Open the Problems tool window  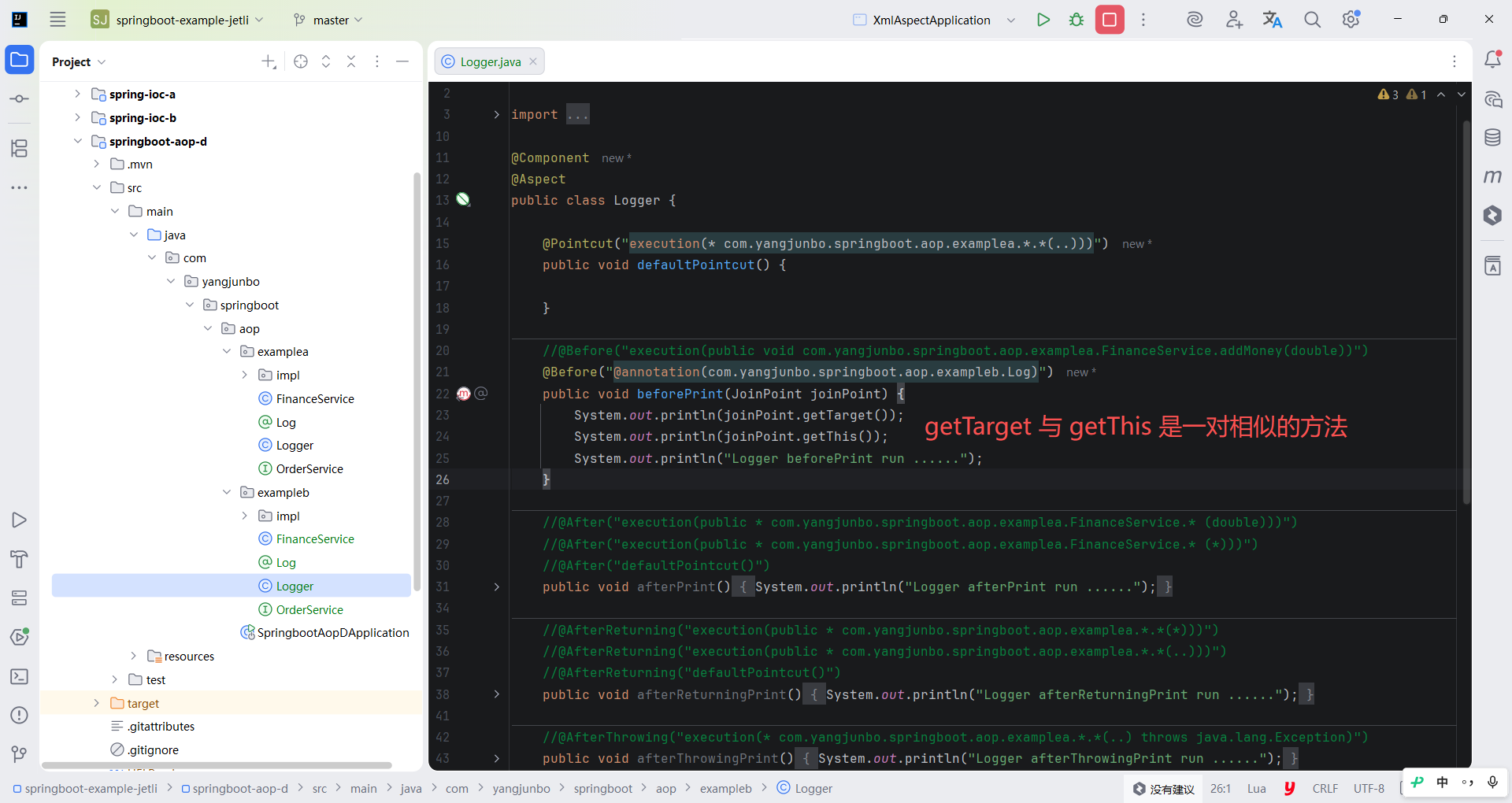pos(20,716)
